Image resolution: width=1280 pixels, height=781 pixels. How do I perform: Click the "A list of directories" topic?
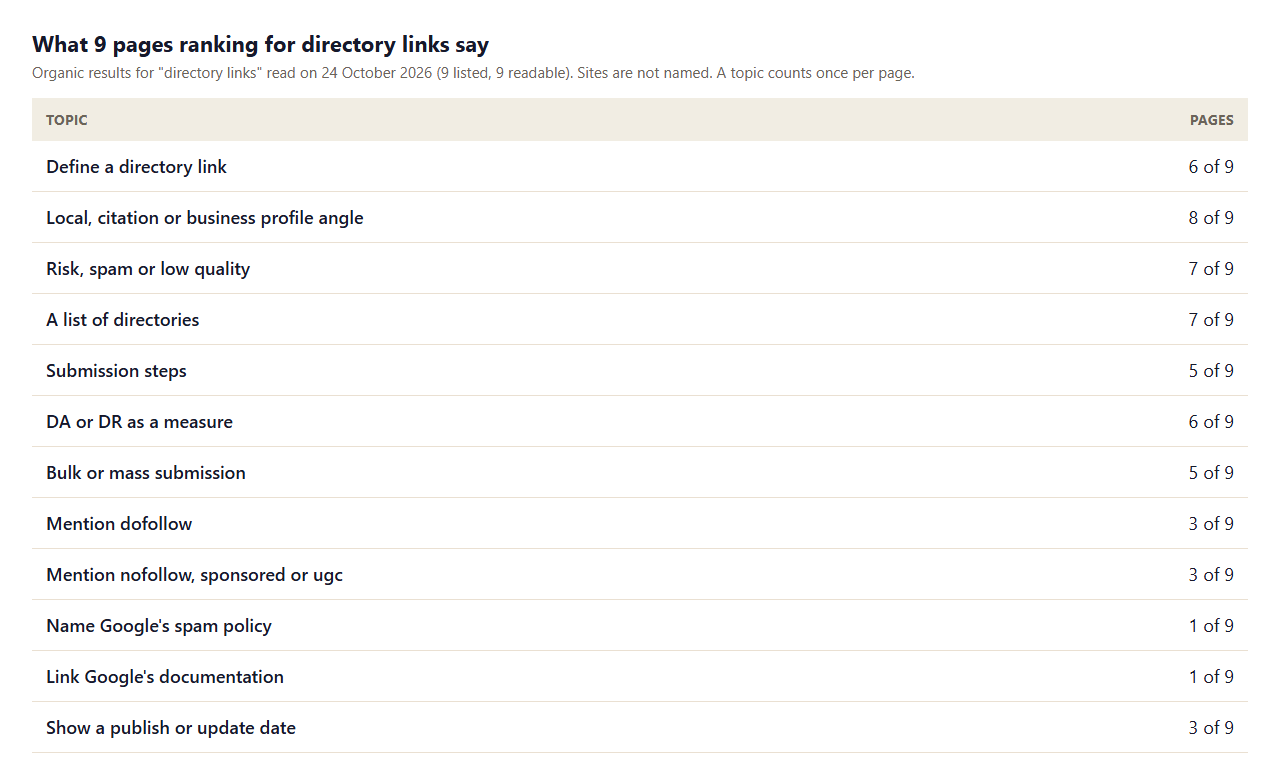click(x=123, y=320)
